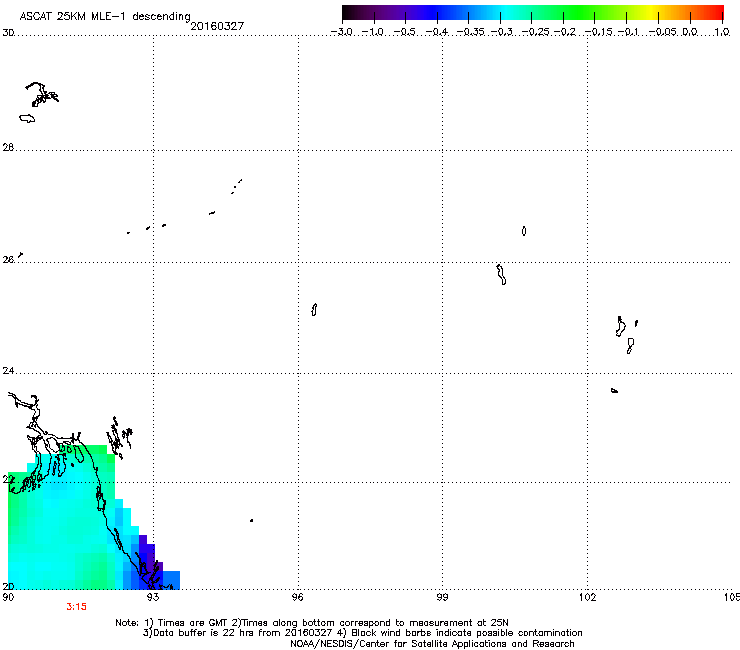Viewport: 740px width, 650px height.
Task: Click the -3.0 color bar label
Action: pos(342,32)
